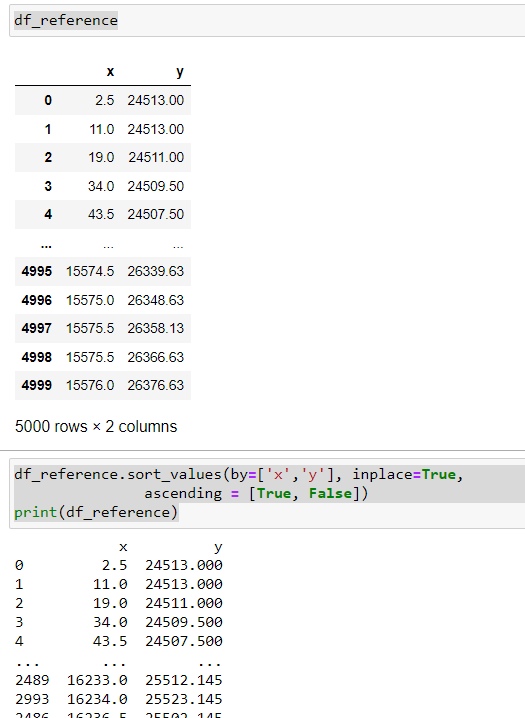The image size is (525, 718).
Task: Click the 'y' string in the by list
Action: point(313,474)
